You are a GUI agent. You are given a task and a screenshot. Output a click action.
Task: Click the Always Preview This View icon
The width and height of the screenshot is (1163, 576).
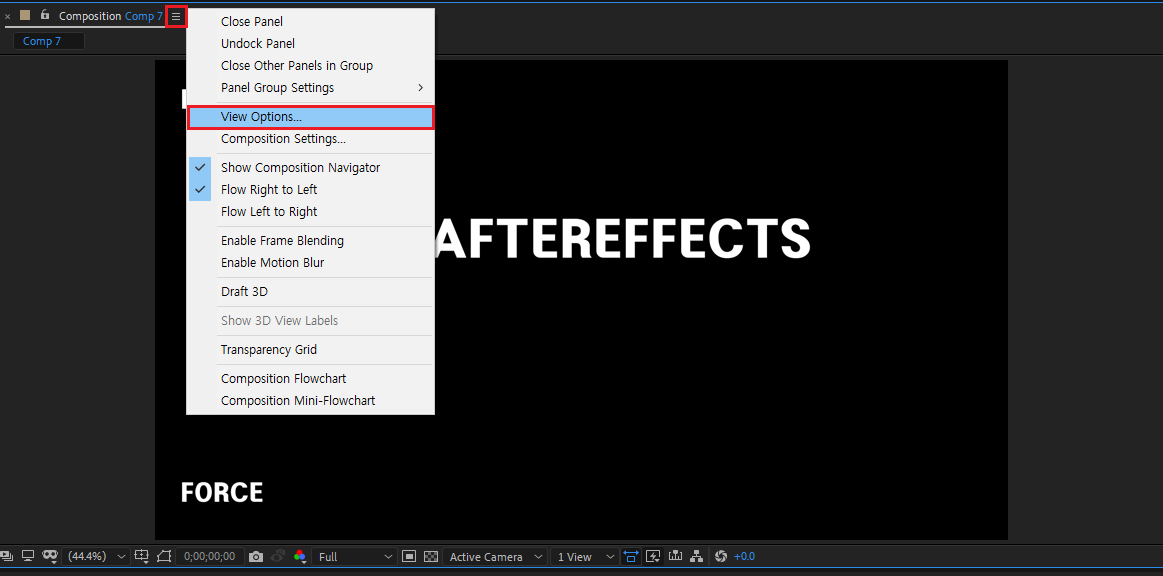click(x=9, y=557)
